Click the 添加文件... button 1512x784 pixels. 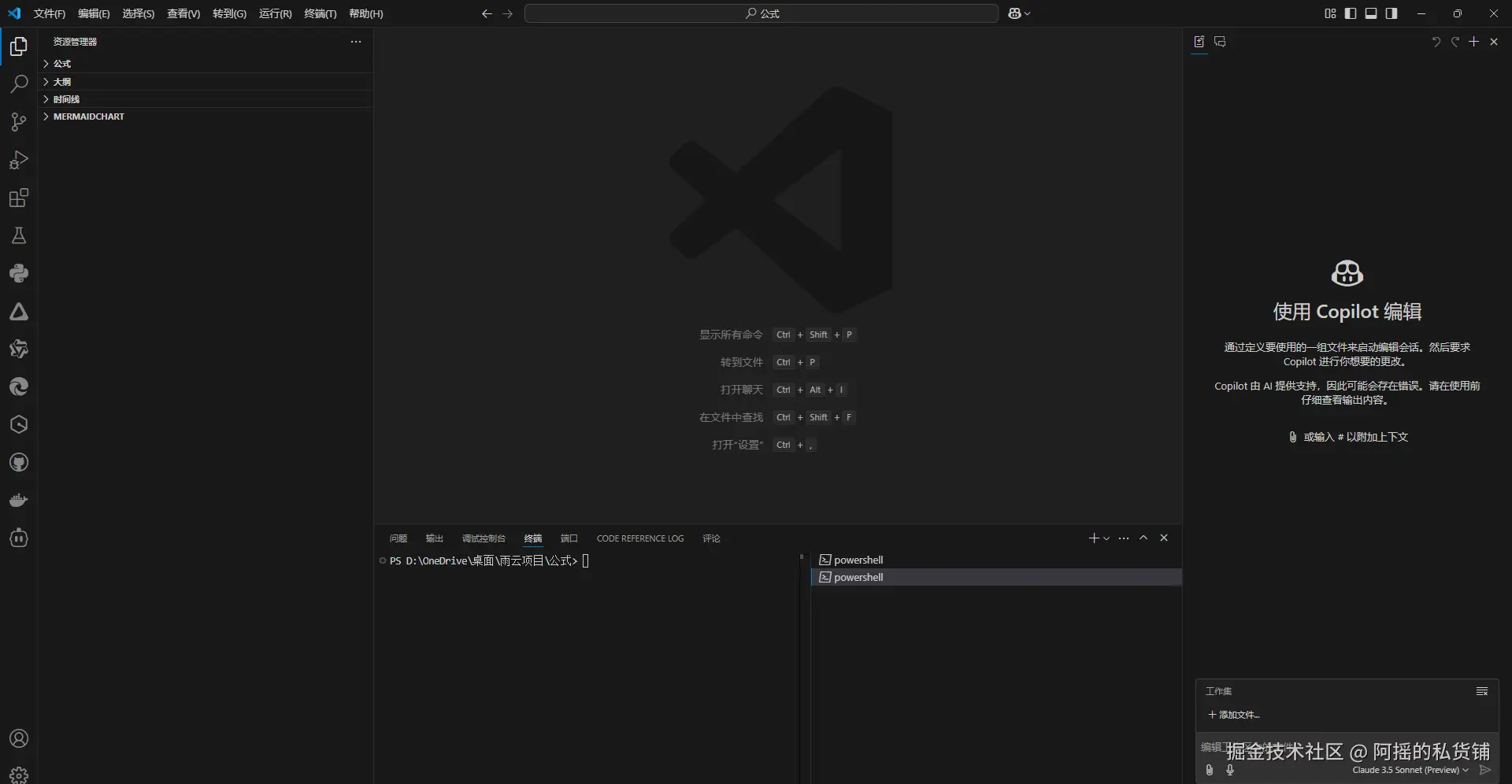tap(1234, 715)
